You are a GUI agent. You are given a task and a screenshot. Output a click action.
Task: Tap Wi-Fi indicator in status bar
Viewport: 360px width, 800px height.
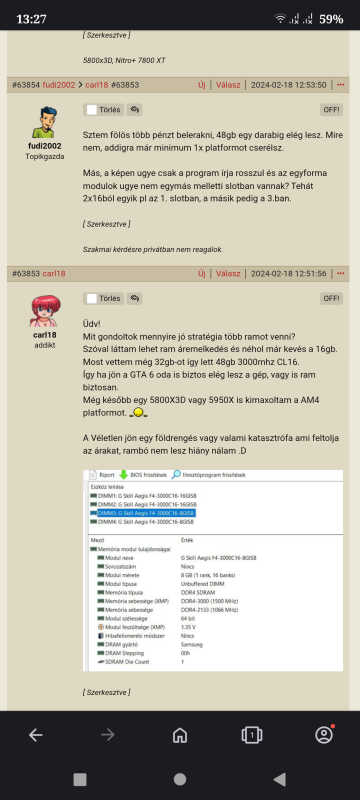coord(280,19)
